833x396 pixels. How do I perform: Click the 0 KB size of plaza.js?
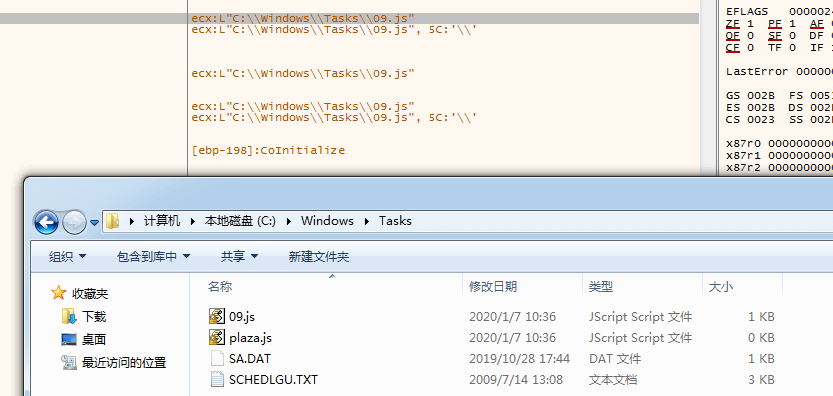tap(761, 338)
